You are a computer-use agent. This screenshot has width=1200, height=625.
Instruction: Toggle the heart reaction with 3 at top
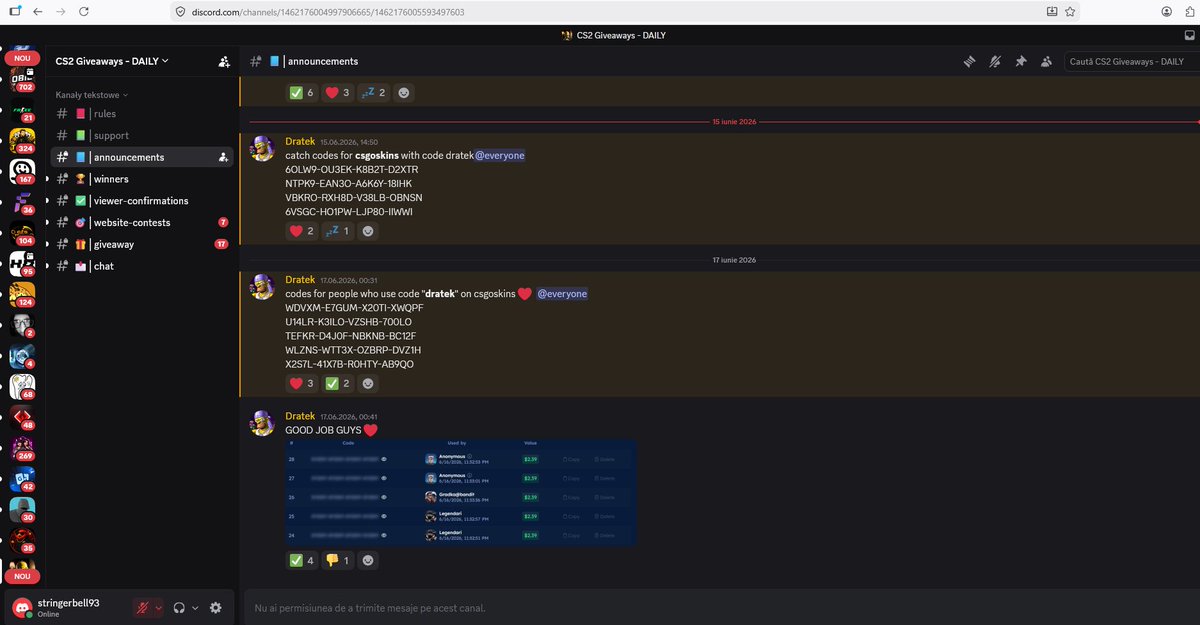(x=338, y=92)
